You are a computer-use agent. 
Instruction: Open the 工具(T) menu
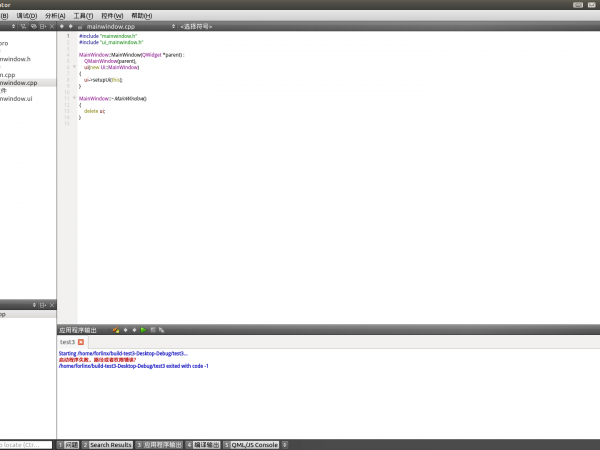click(x=84, y=16)
